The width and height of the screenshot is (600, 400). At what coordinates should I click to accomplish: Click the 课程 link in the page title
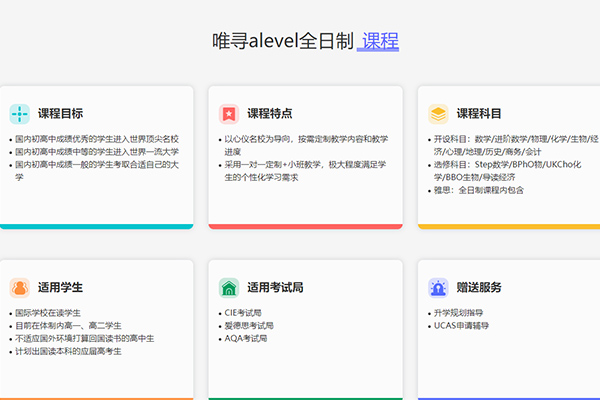[x=378, y=41]
